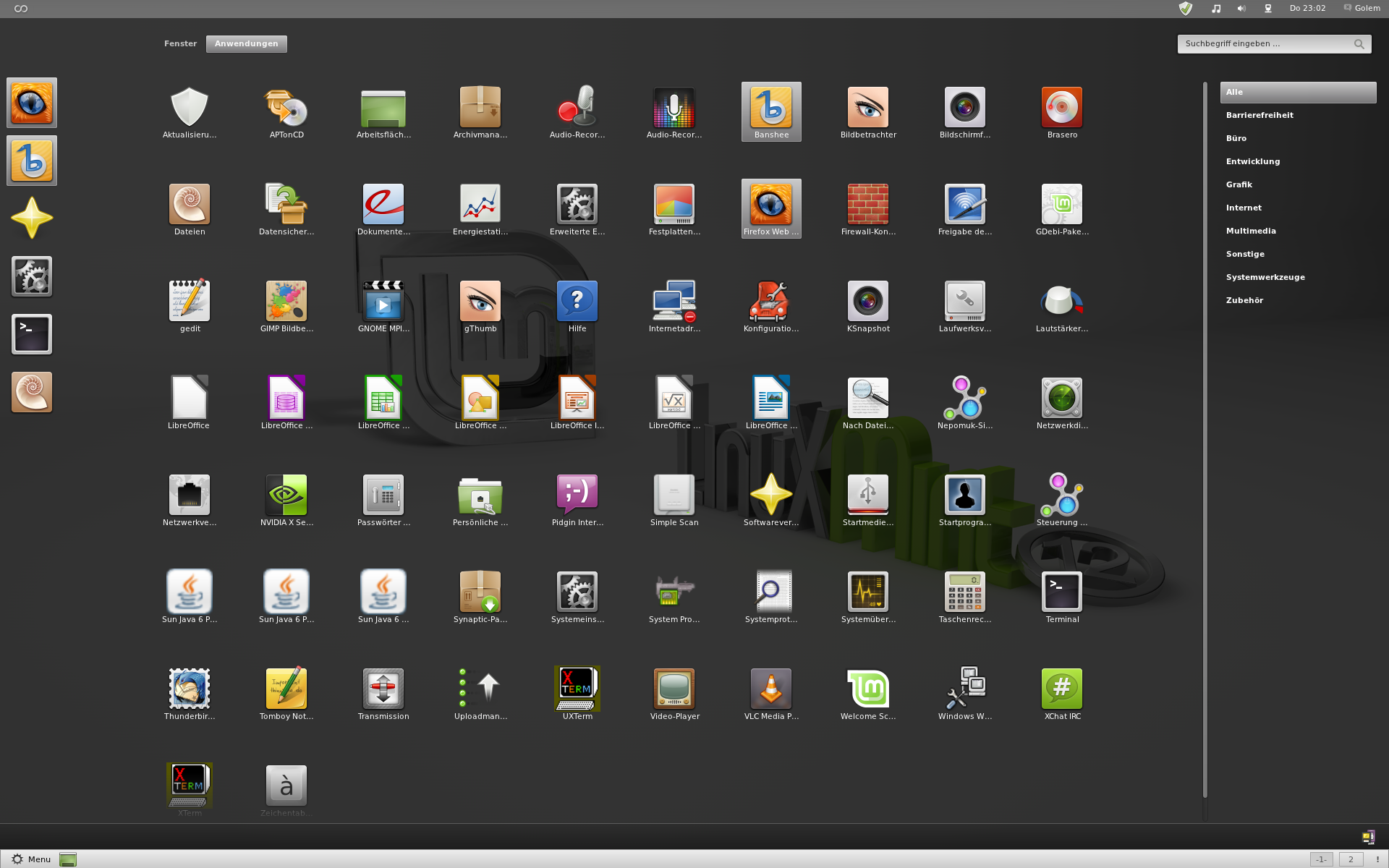The image size is (1389, 868).
Task: Open Simple Scan application
Action: (674, 501)
